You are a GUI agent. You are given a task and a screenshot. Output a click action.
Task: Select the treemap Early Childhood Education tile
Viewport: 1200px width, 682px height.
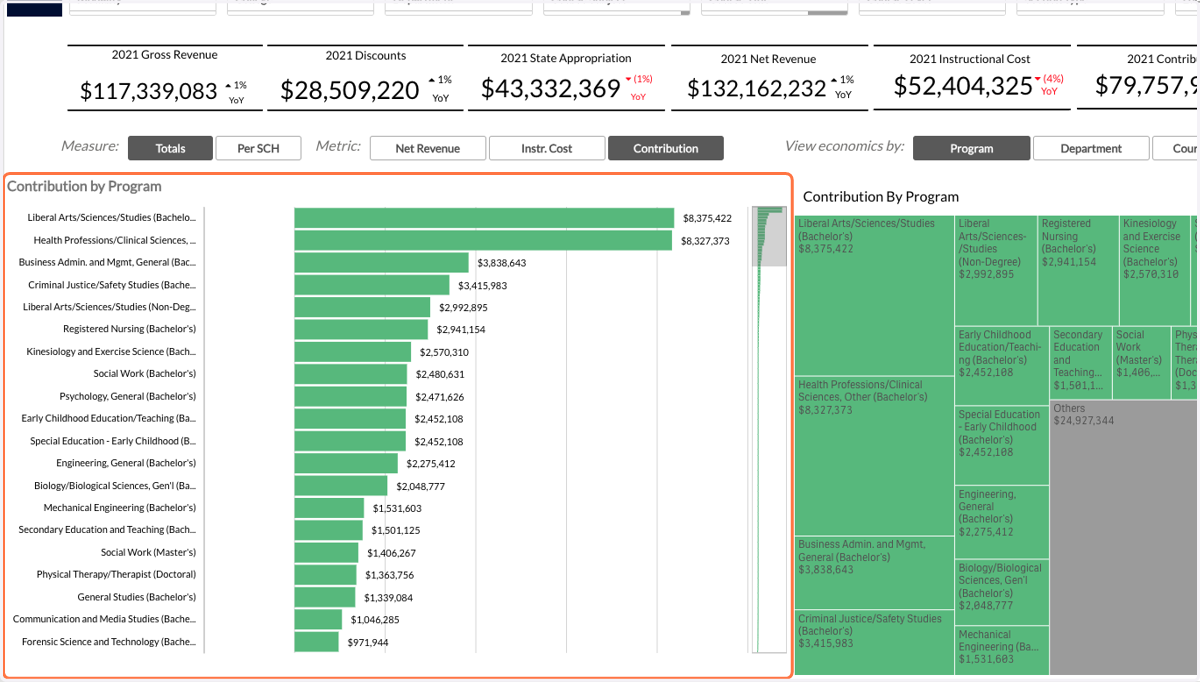point(1002,364)
